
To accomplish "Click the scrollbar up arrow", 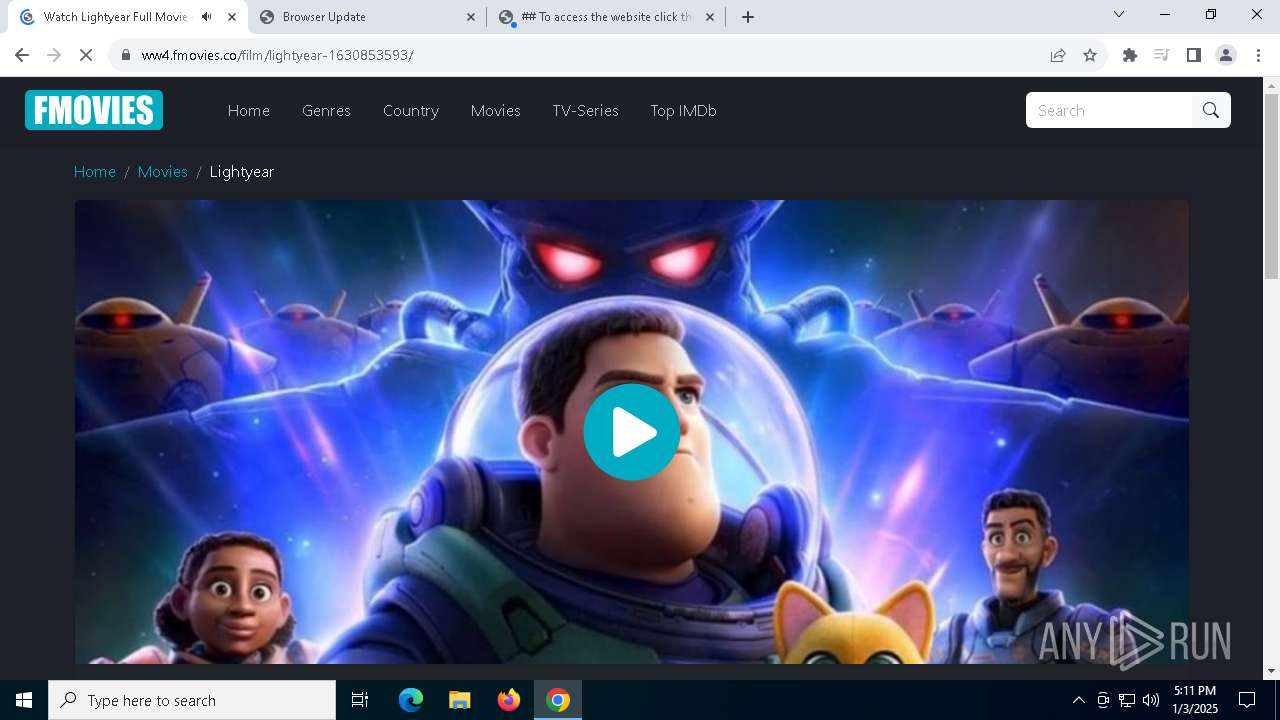I will (x=1272, y=85).
